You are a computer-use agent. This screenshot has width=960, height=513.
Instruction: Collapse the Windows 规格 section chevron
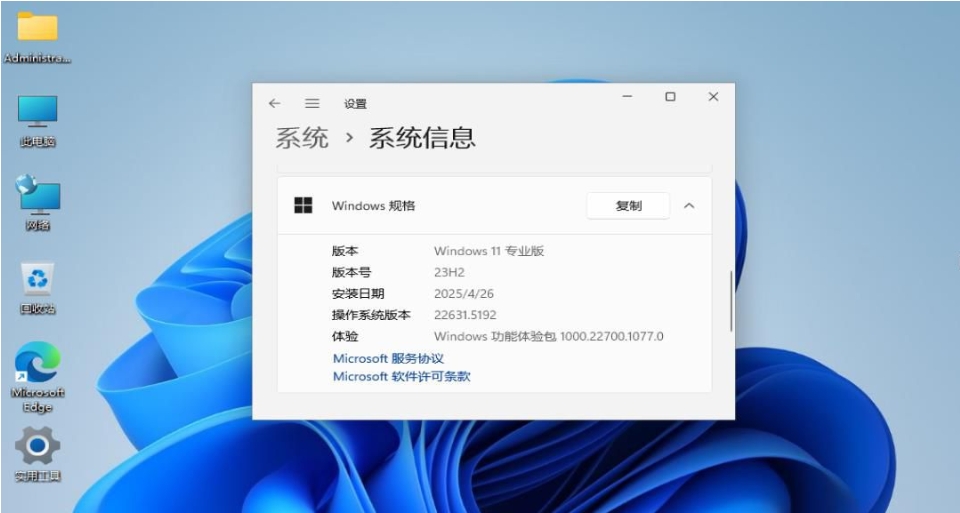click(689, 206)
